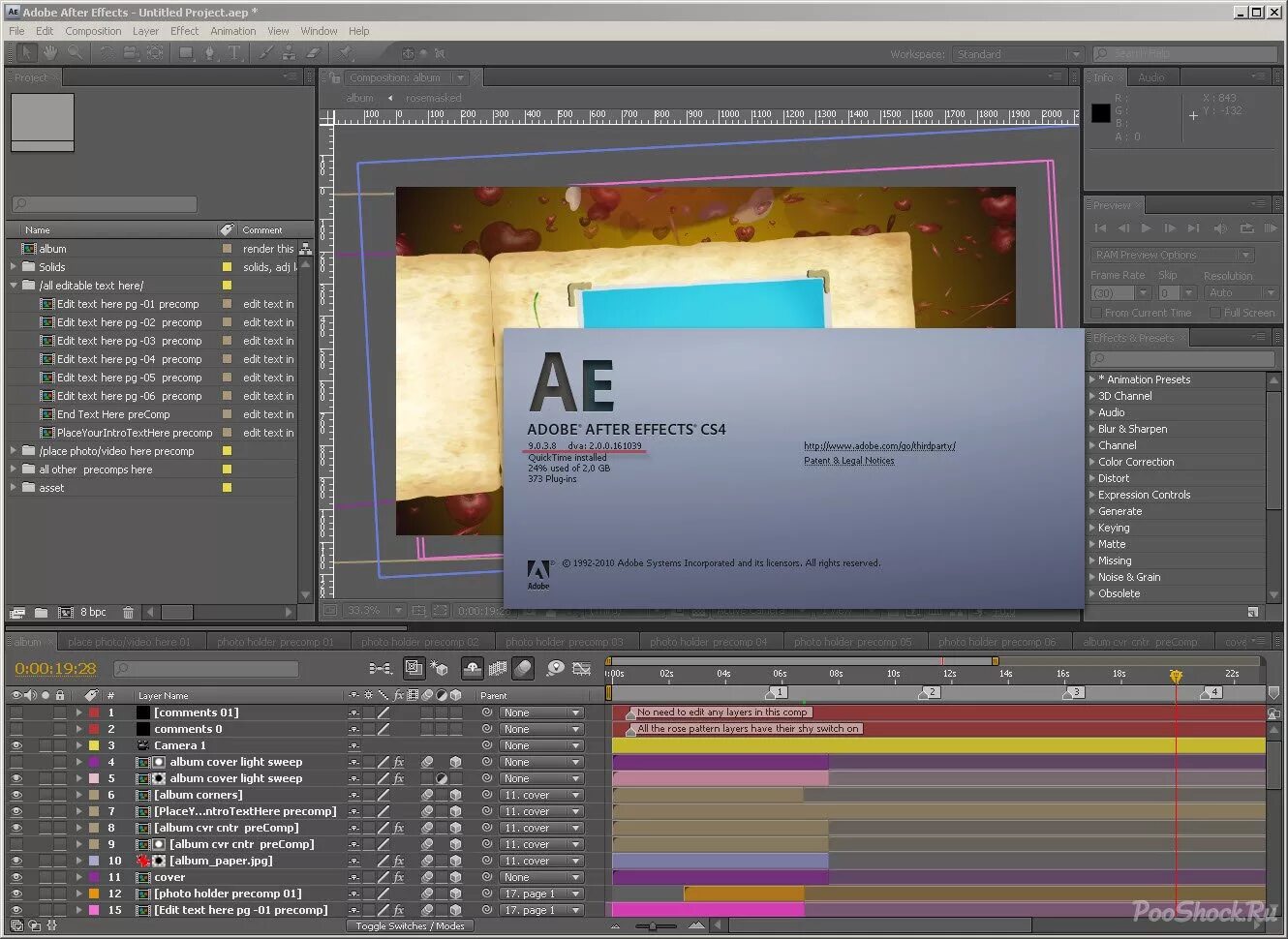
Task: Enable Frame Blending for the composition
Action: 497,668
